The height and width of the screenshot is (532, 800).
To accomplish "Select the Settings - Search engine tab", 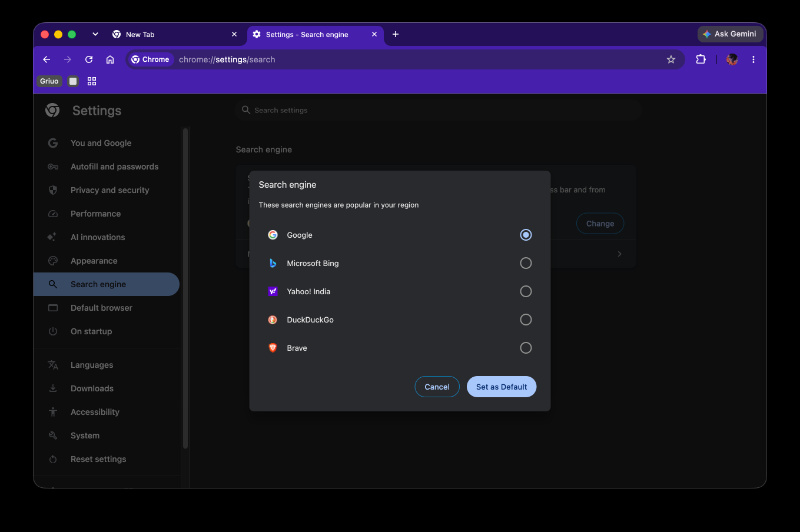I will [x=315, y=34].
